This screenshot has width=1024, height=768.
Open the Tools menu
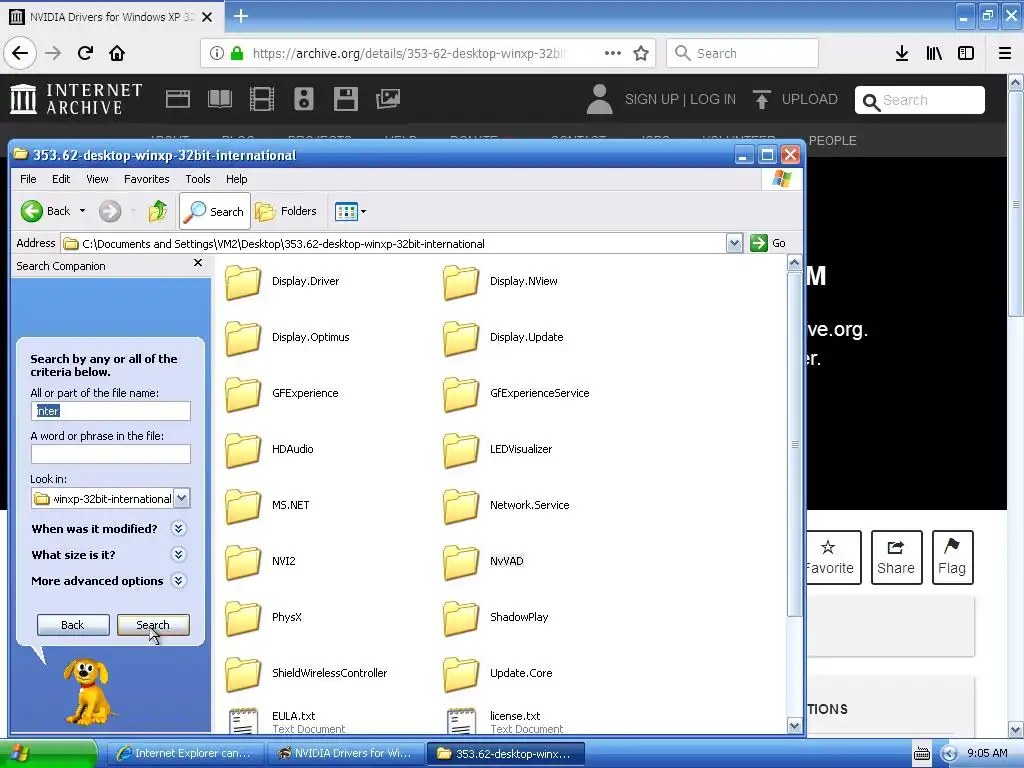197,179
